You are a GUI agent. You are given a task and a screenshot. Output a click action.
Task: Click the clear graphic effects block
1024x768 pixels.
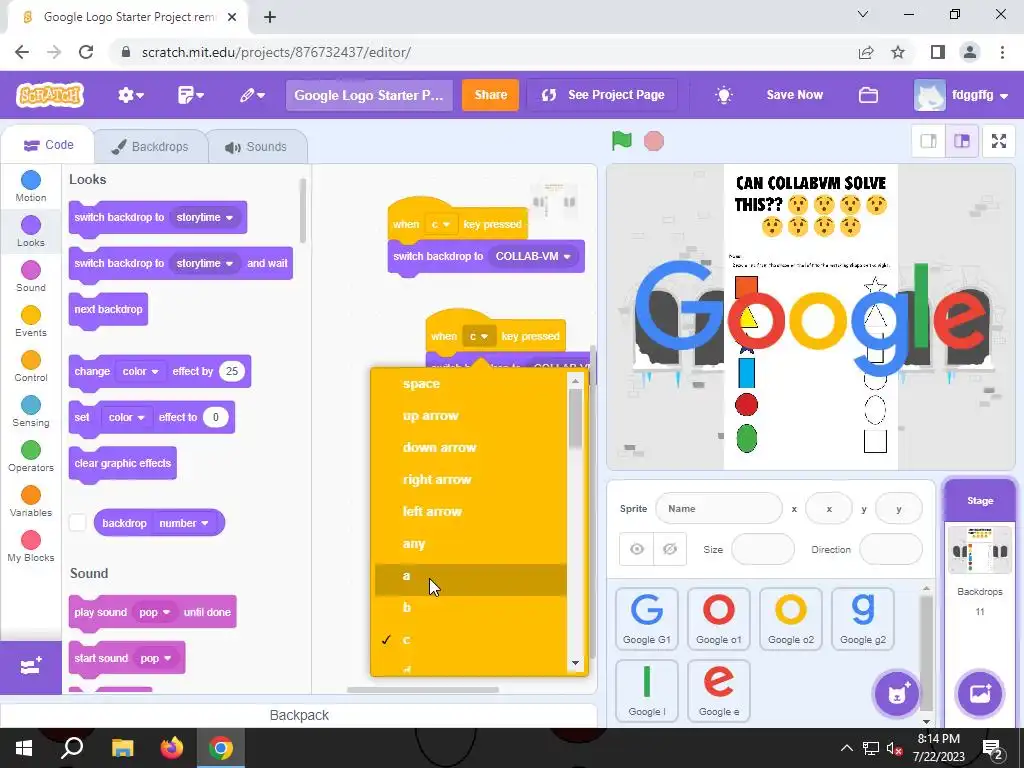click(x=123, y=464)
